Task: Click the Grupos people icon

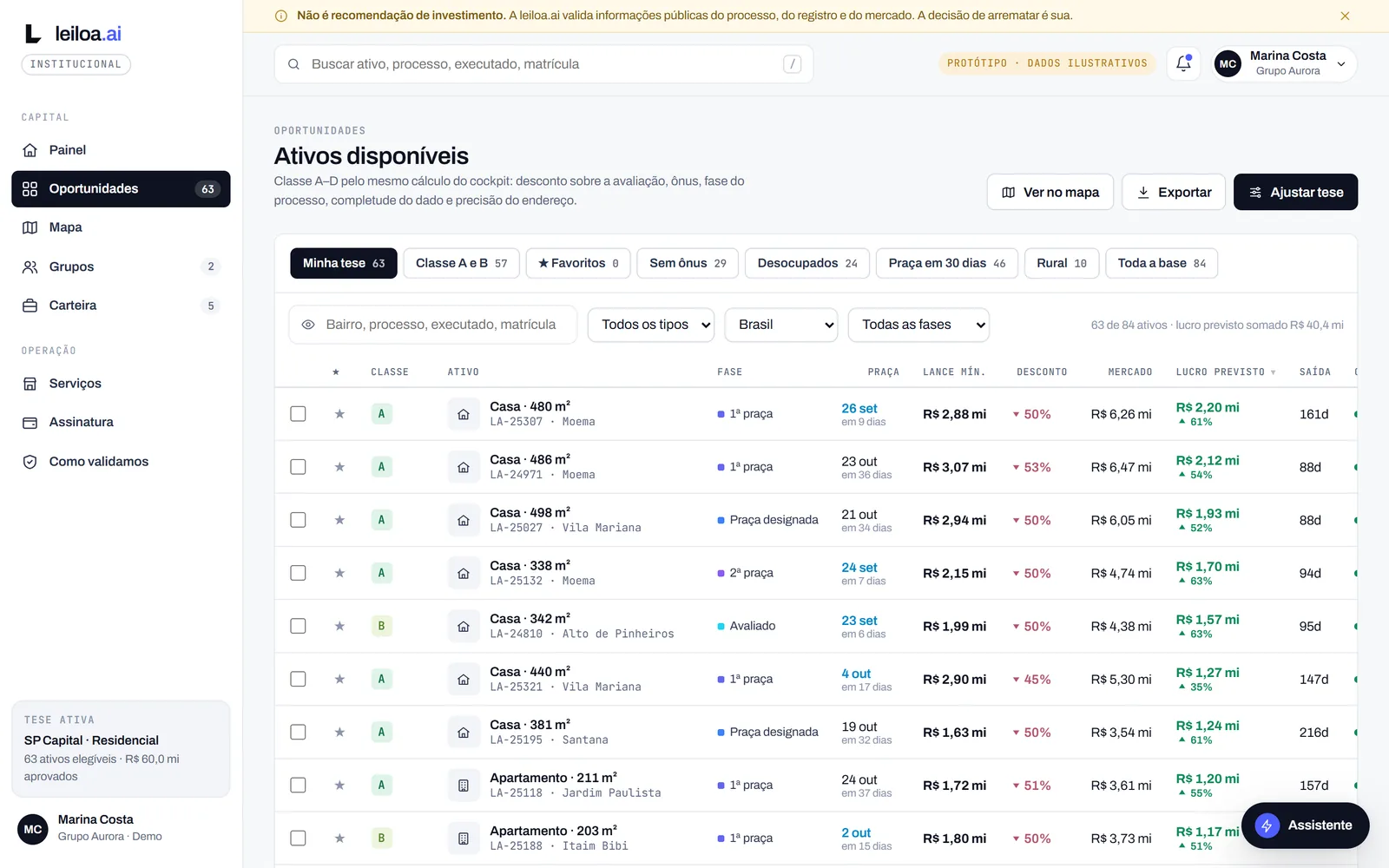Action: [x=30, y=266]
